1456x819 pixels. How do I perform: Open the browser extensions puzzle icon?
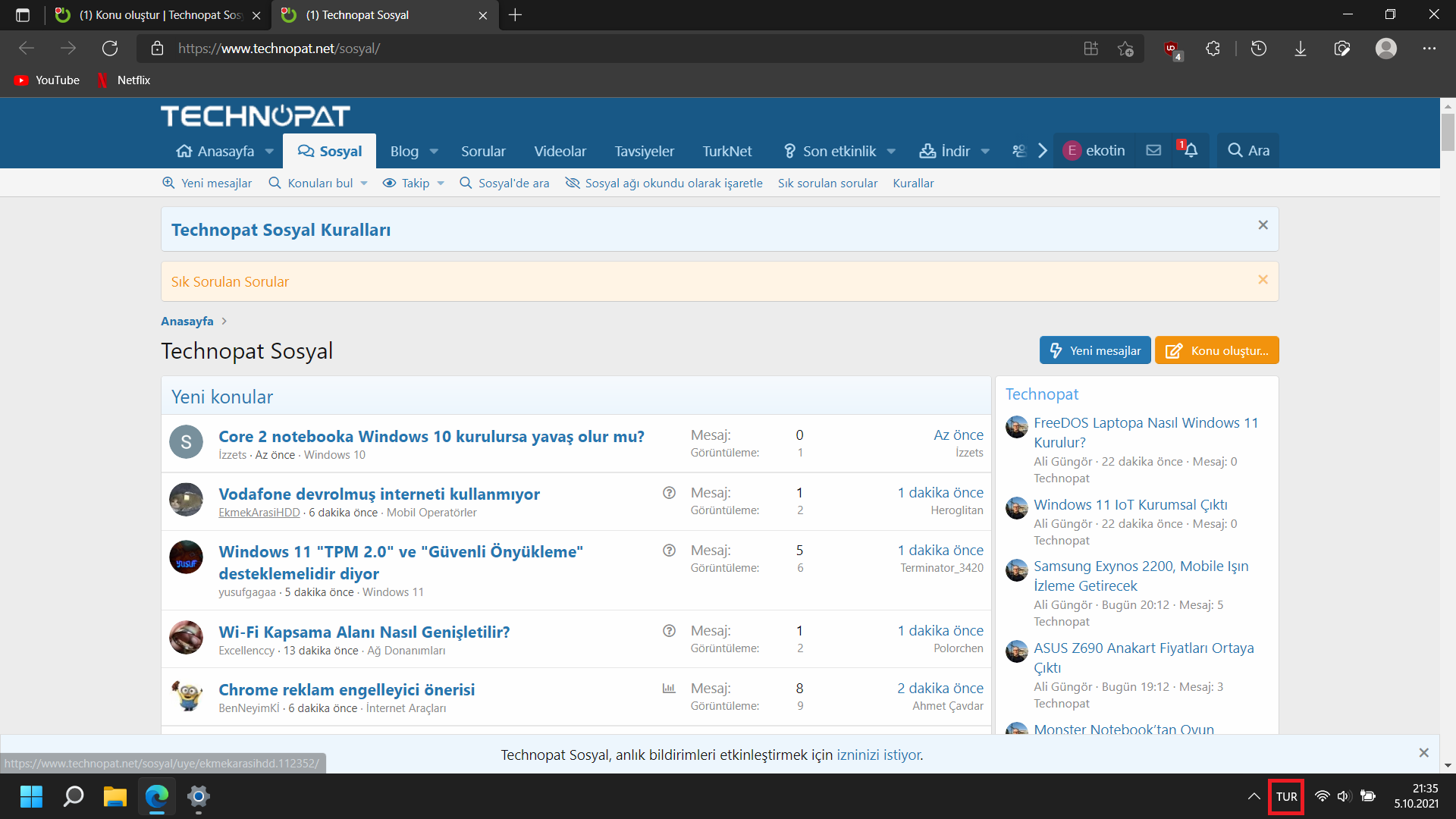[x=1213, y=49]
